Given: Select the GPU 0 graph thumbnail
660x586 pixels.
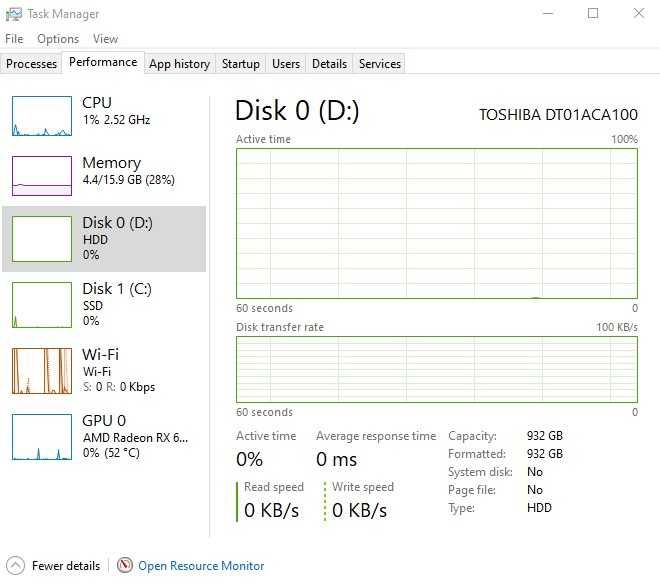Looking at the screenshot, I should 42,436.
